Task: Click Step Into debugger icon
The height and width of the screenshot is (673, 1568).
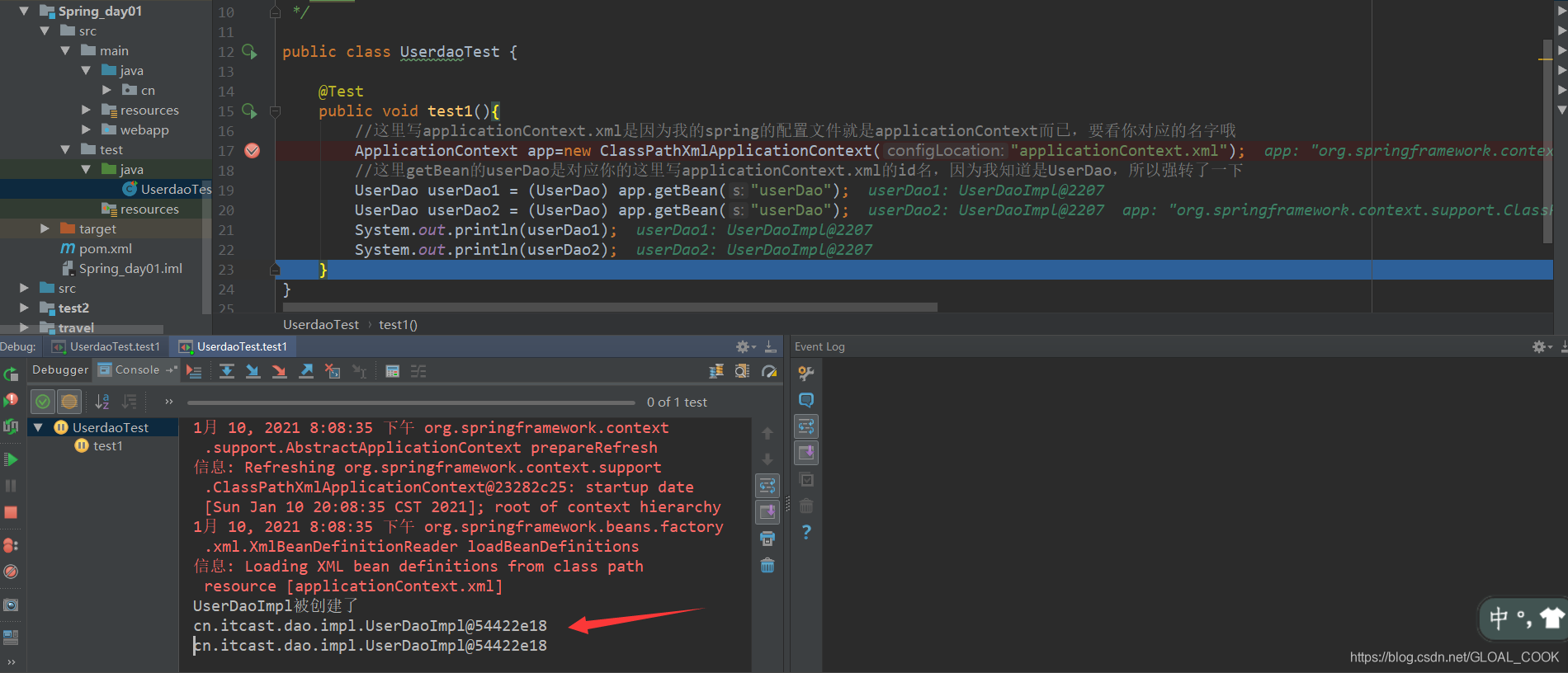Action: click(253, 371)
